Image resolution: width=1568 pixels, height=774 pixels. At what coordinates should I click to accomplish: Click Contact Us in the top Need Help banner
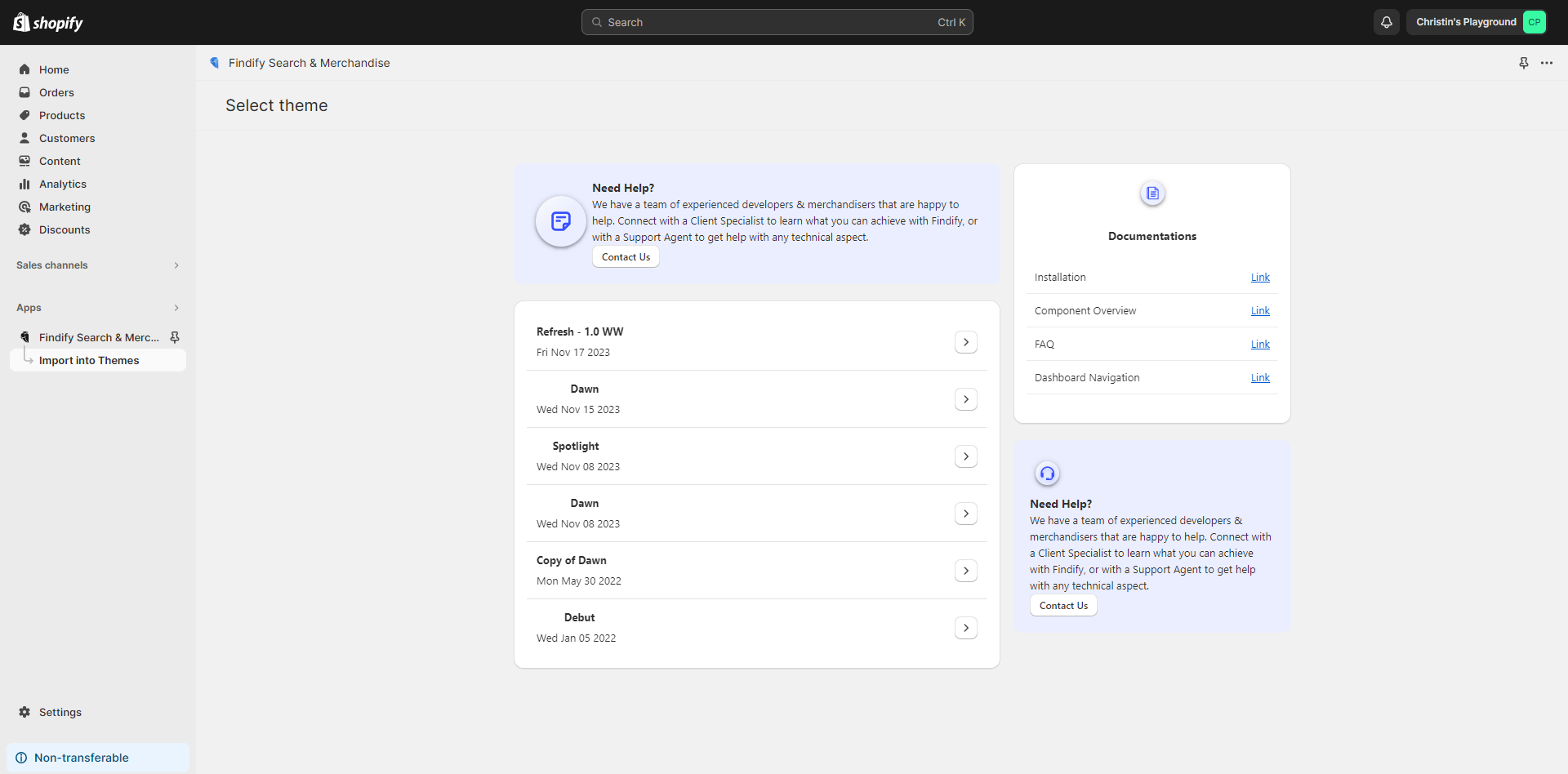coord(626,257)
